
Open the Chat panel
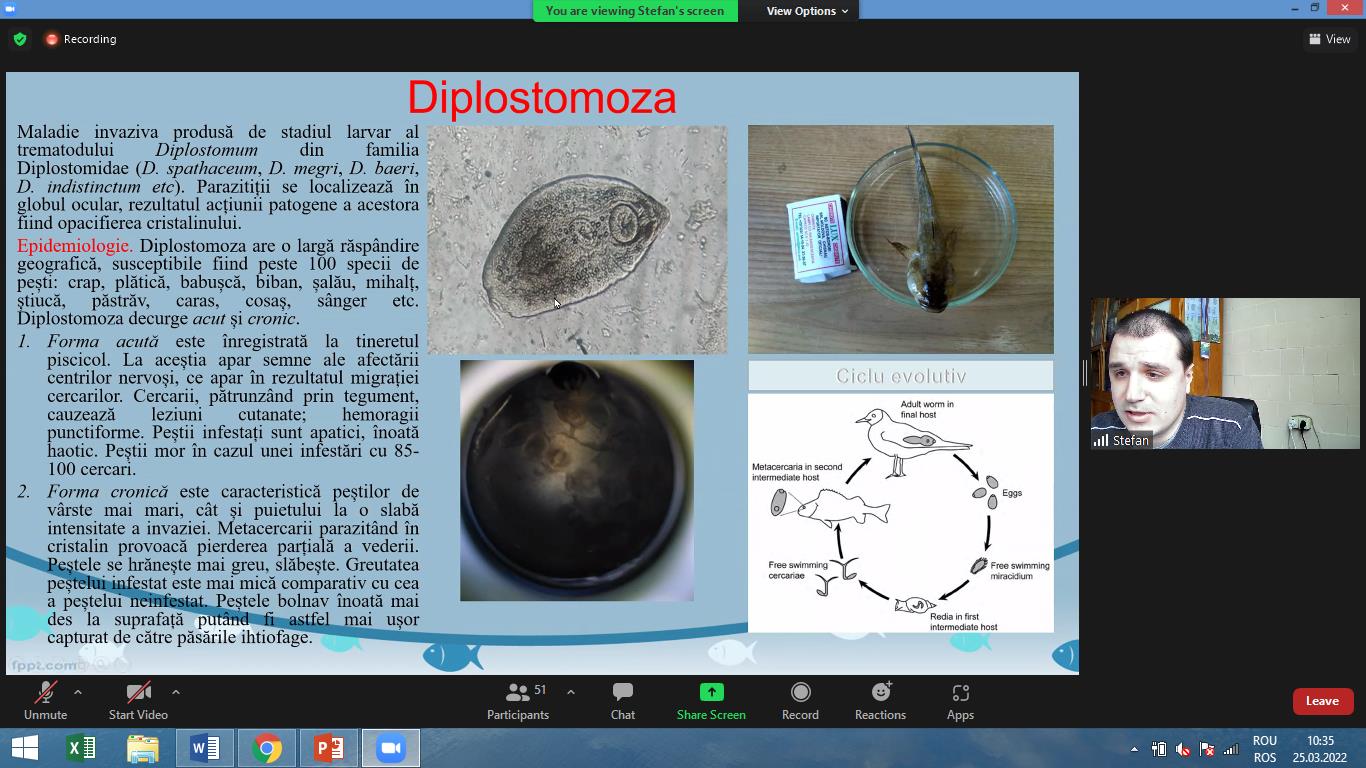(x=622, y=700)
